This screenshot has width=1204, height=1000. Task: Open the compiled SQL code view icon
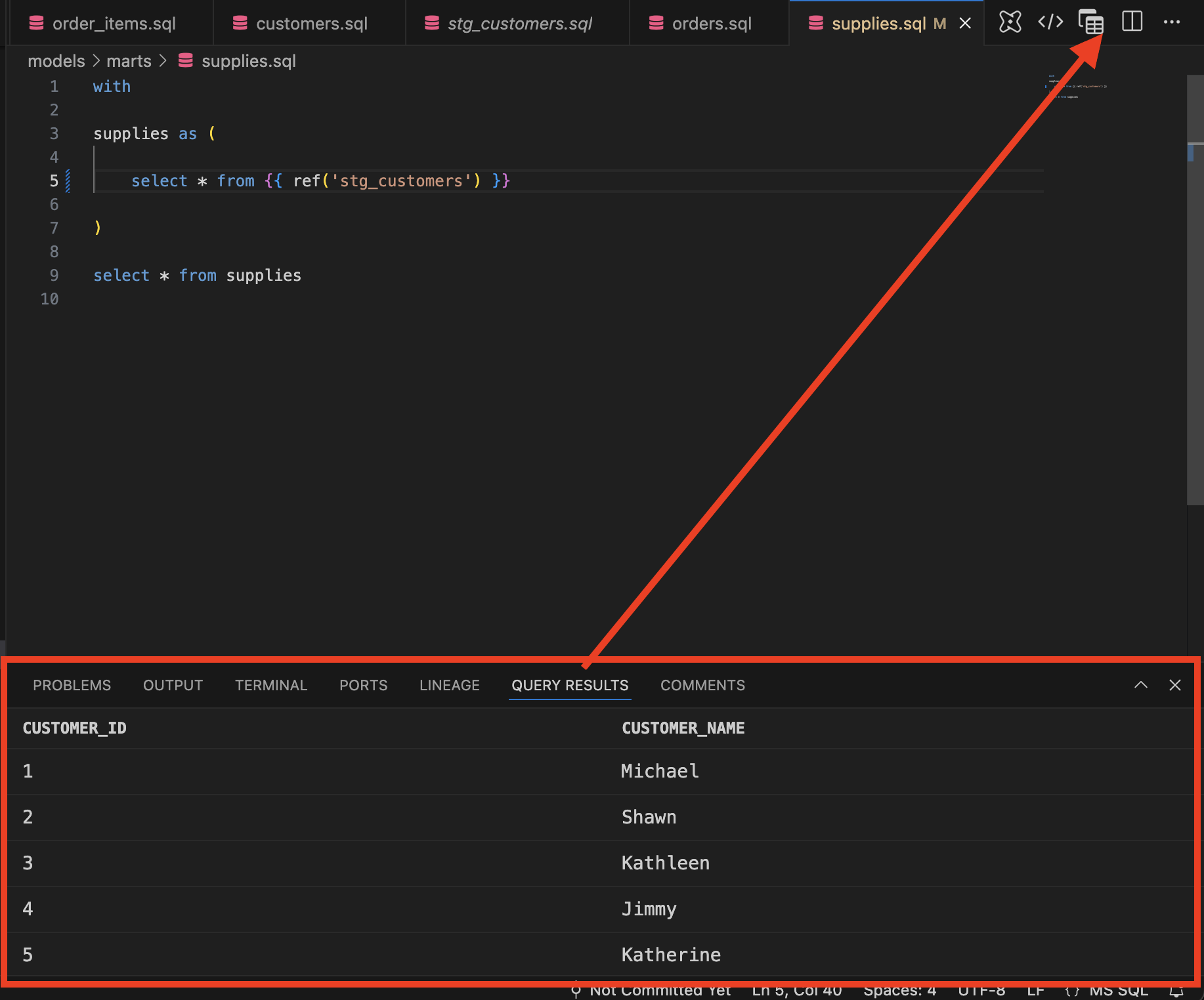tap(1050, 22)
